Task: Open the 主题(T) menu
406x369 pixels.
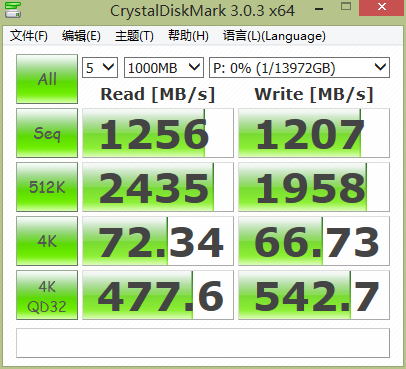Action: (134, 36)
